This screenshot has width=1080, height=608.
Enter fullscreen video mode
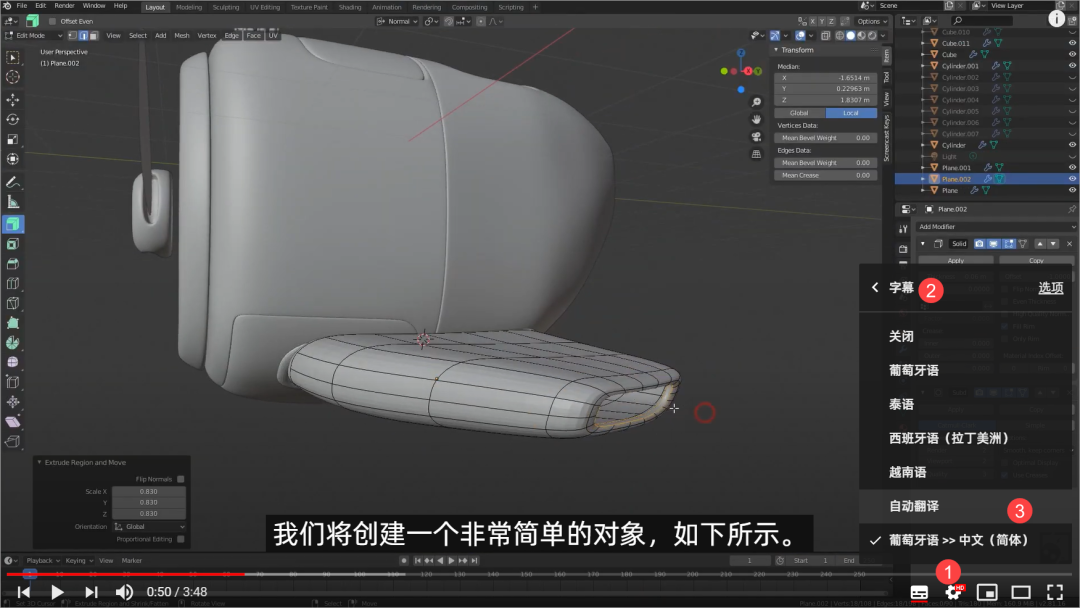pyautogui.click(x=1055, y=592)
